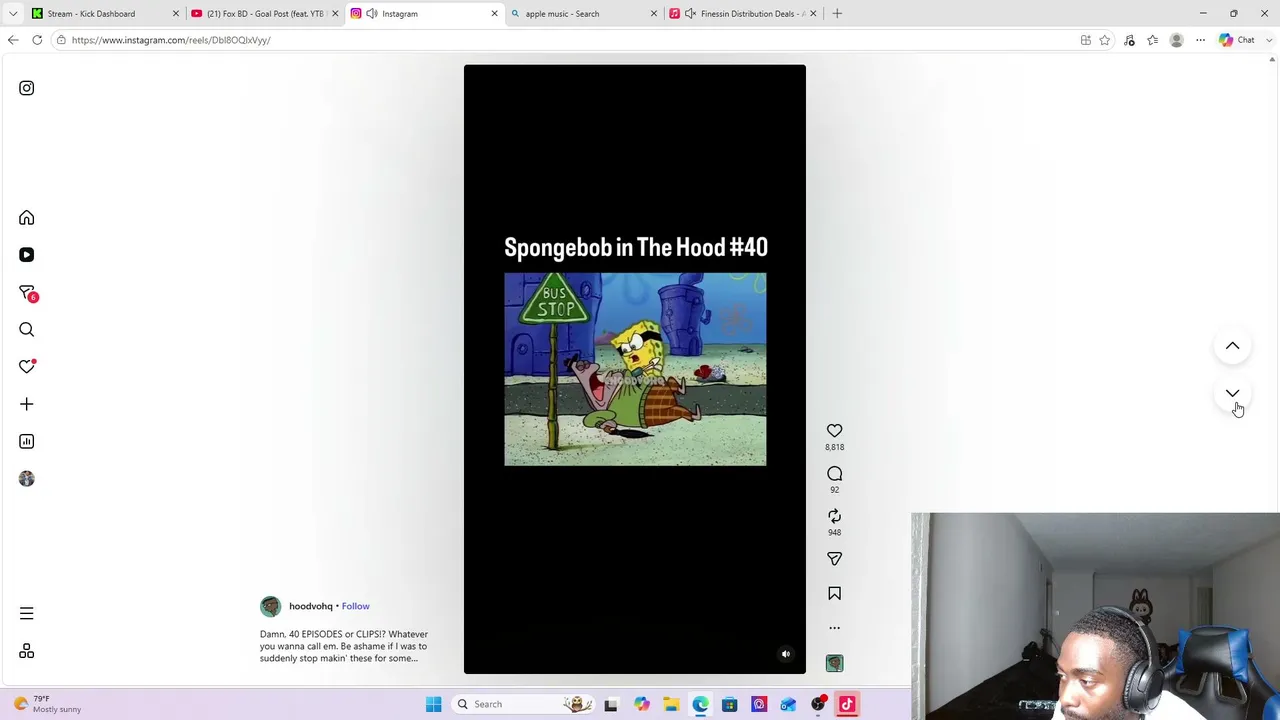Click the Create plus icon in sidebar

pos(27,404)
